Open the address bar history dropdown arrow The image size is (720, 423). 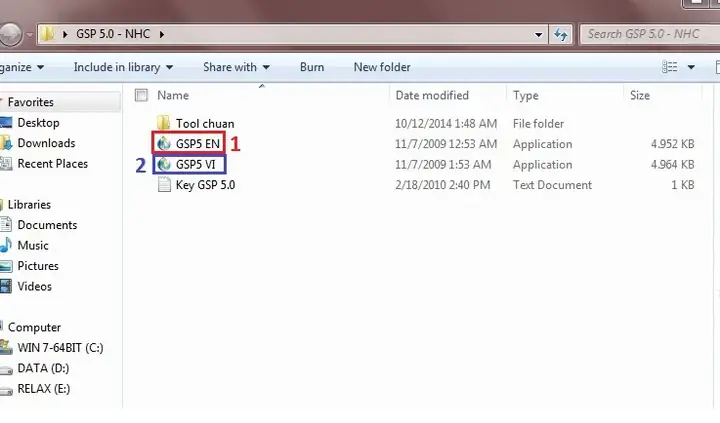tap(538, 34)
